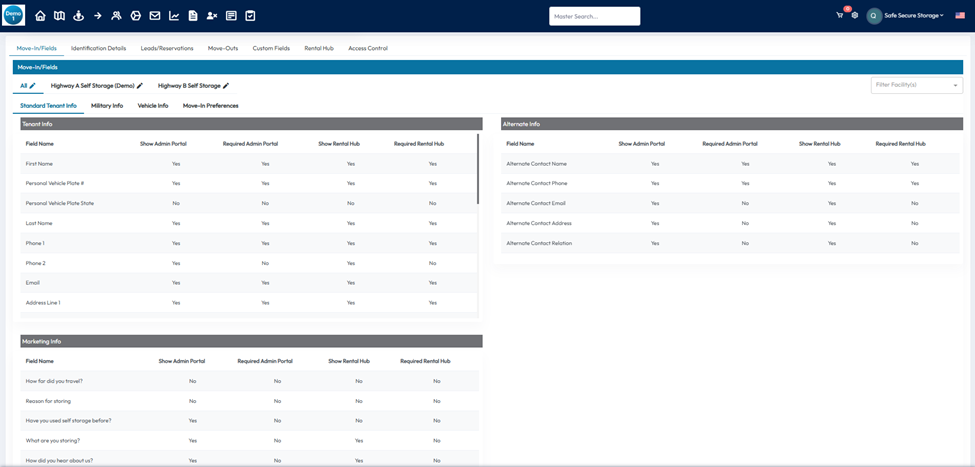Click the remove user icon
Image resolution: width=975 pixels, height=467 pixels.
coord(211,16)
